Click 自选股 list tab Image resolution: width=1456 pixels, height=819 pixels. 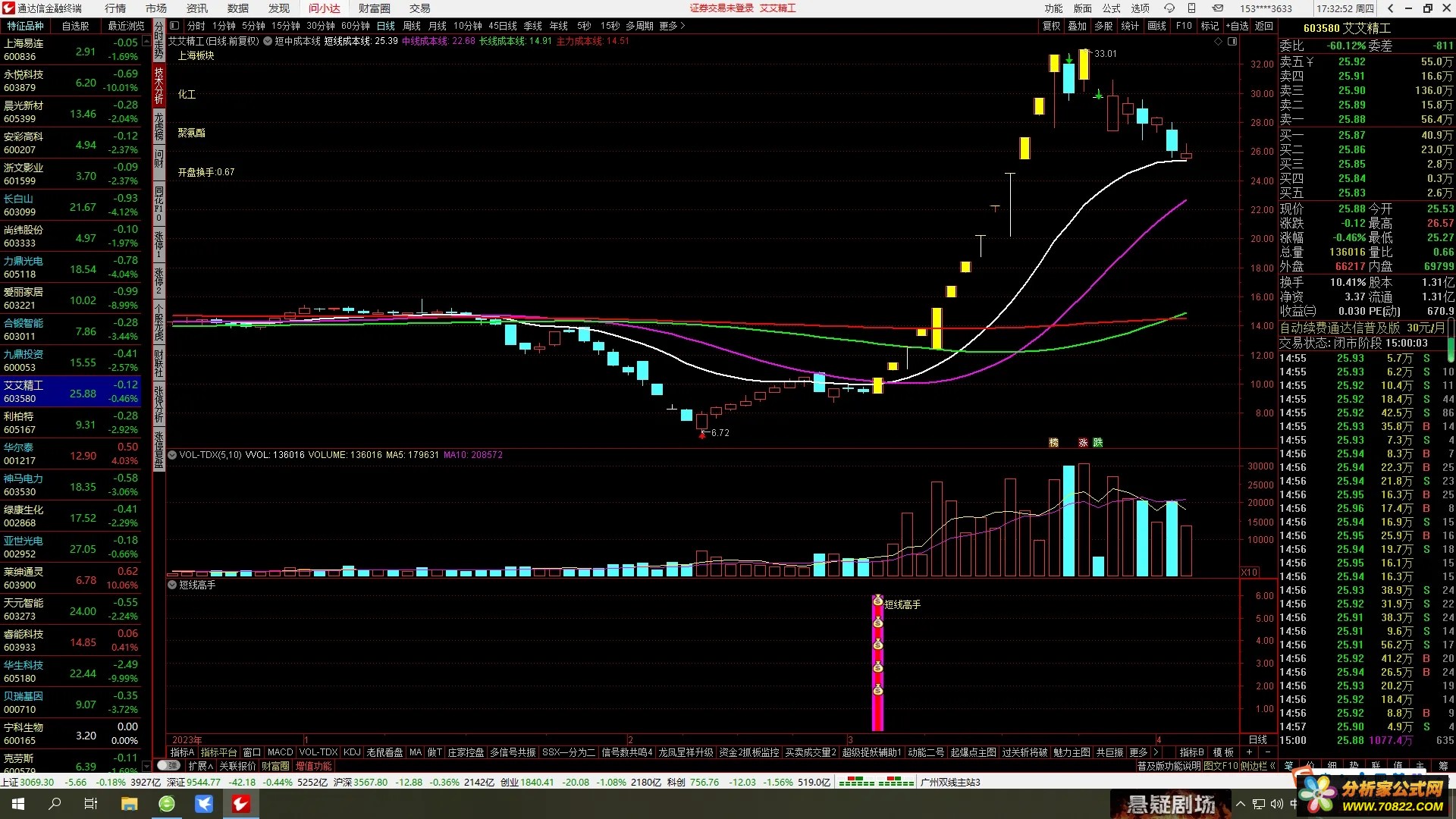coord(75,26)
